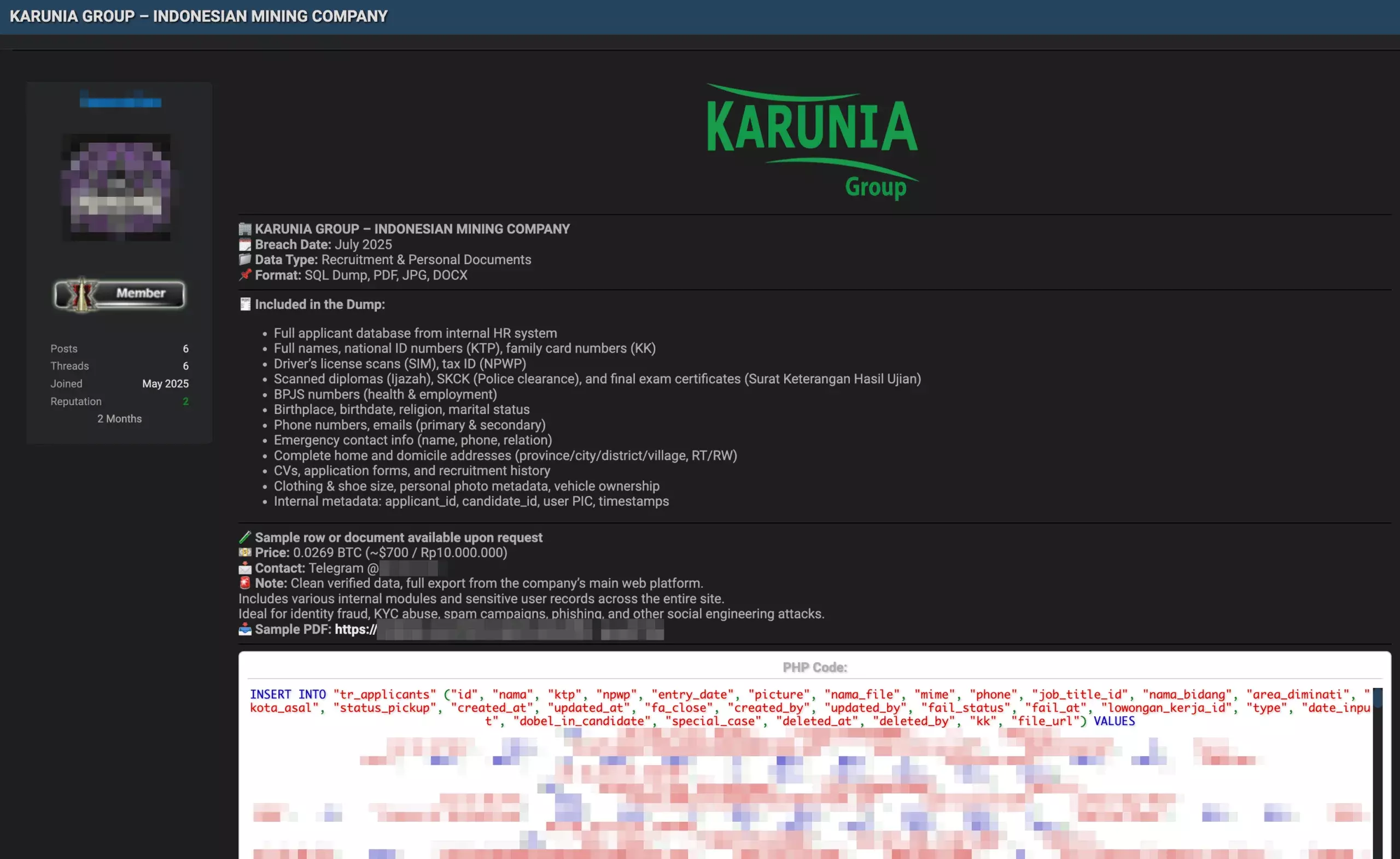Screen dimensions: 1400x859
Task: Click the Threads label in poster stats
Action: point(69,366)
